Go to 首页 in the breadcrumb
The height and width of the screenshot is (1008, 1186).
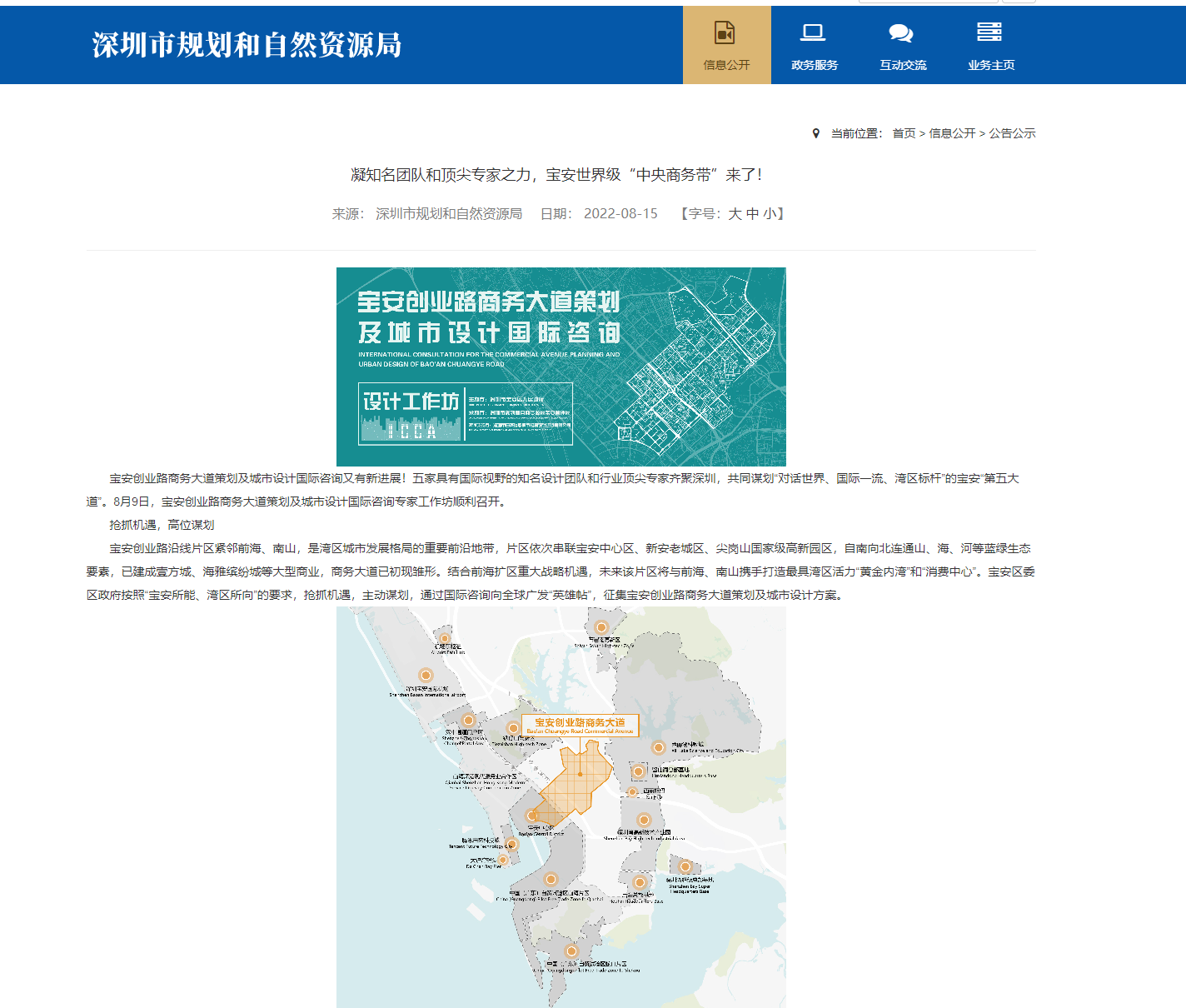904,133
